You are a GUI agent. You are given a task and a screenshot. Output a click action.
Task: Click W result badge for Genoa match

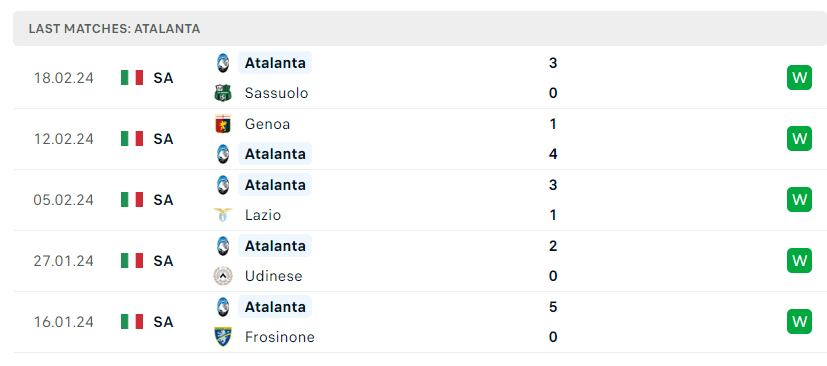(x=799, y=139)
